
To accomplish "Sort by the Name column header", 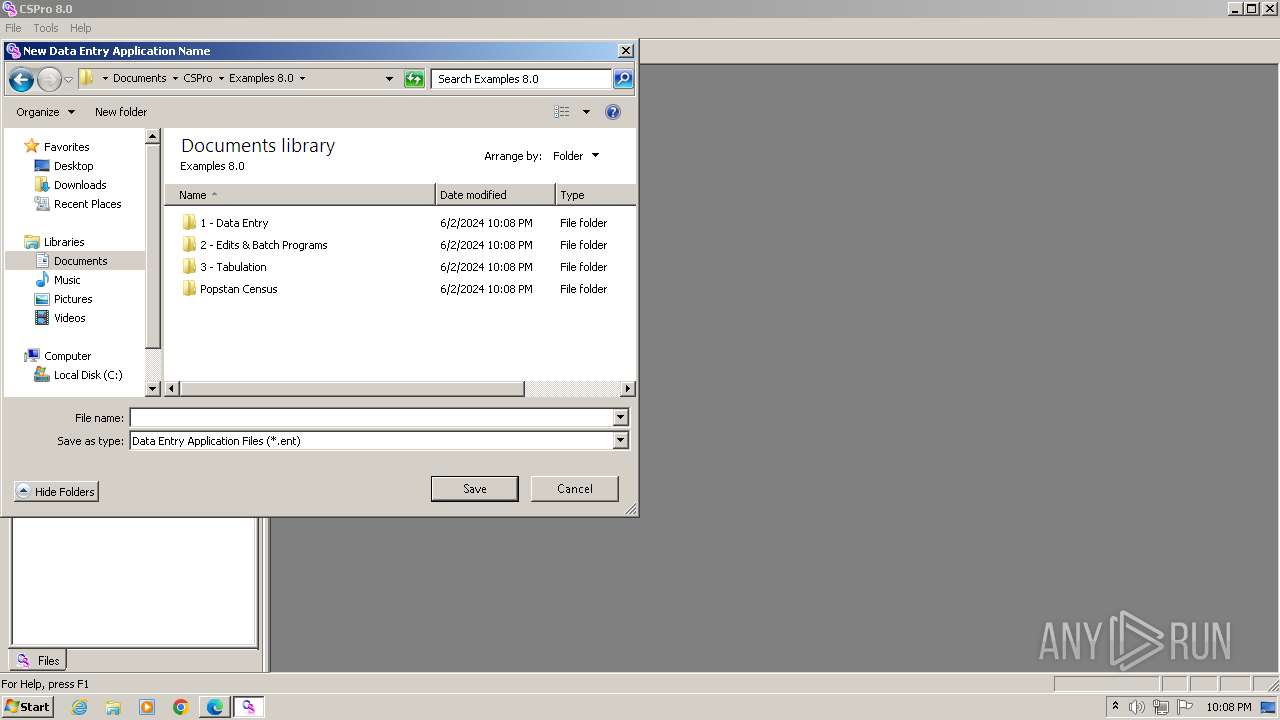I will coord(300,195).
